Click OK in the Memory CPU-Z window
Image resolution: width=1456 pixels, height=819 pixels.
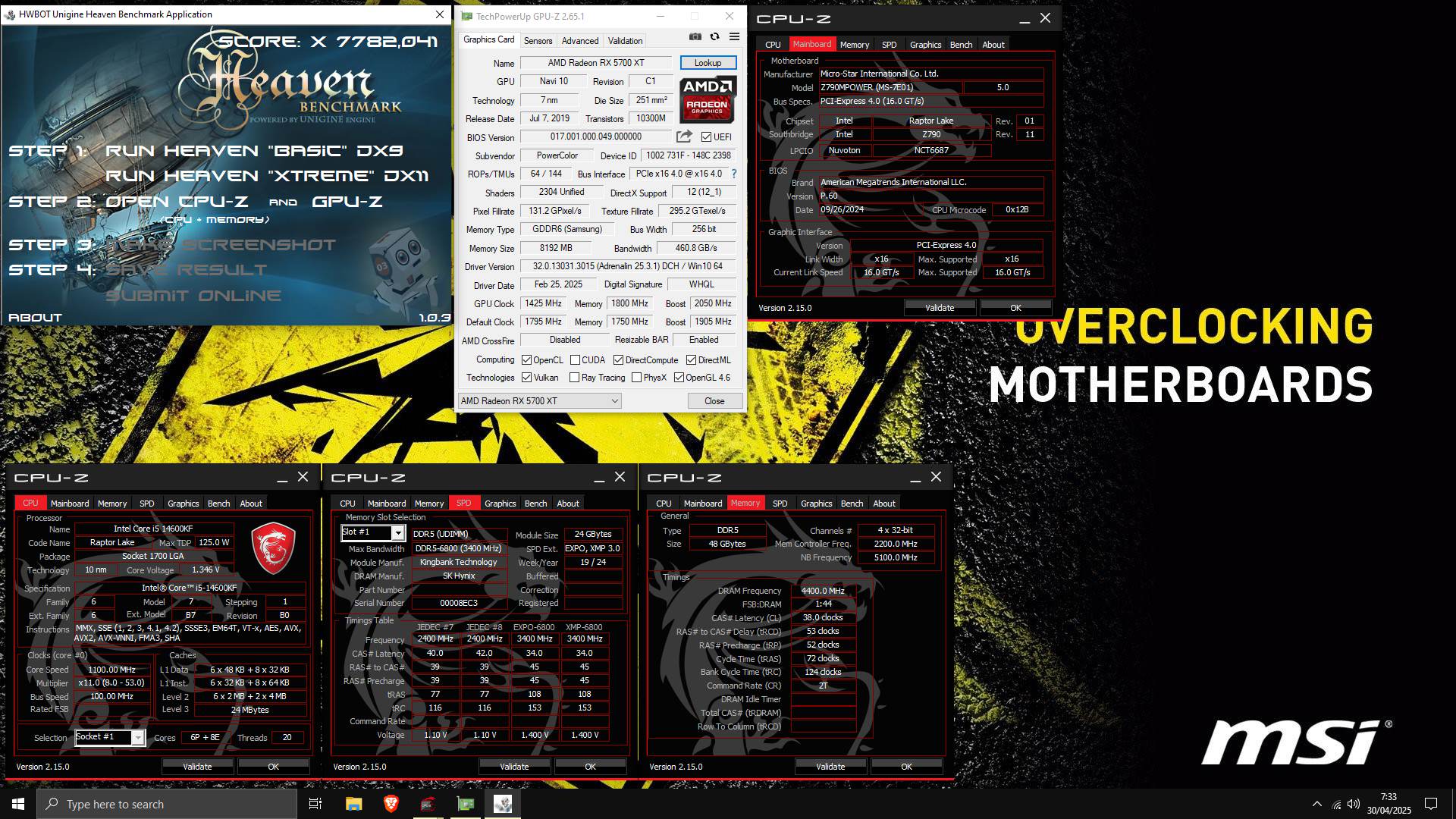(x=906, y=767)
